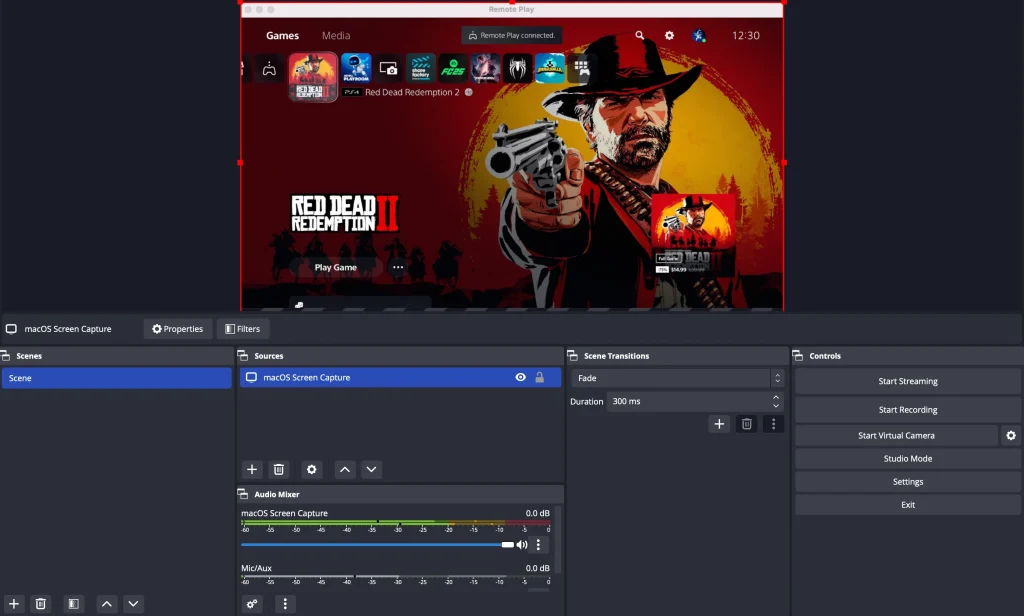Viewport: 1024px width, 616px height.
Task: Open transition properties three-dot menu
Action: point(773,424)
